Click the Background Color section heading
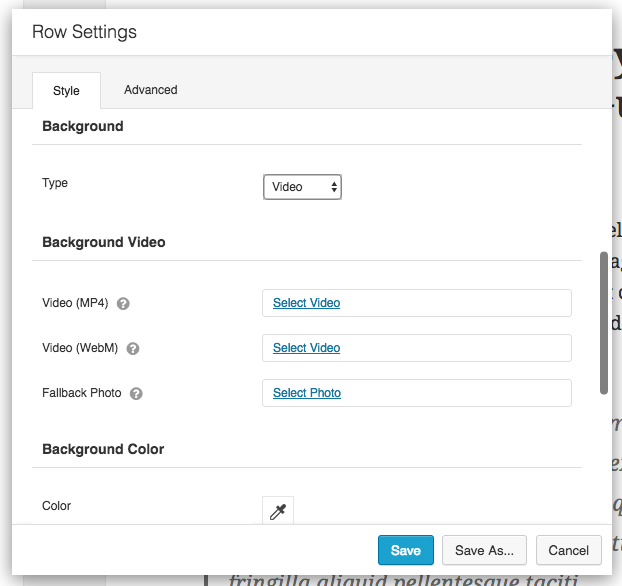 click(x=103, y=449)
